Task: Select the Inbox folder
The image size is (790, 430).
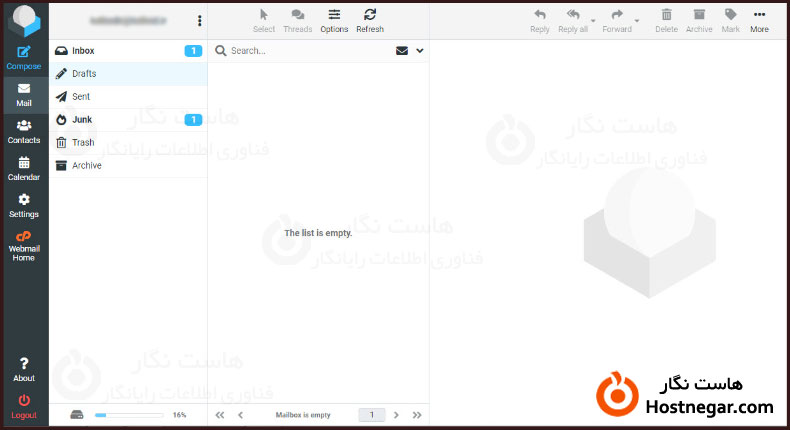Action: 84,50
